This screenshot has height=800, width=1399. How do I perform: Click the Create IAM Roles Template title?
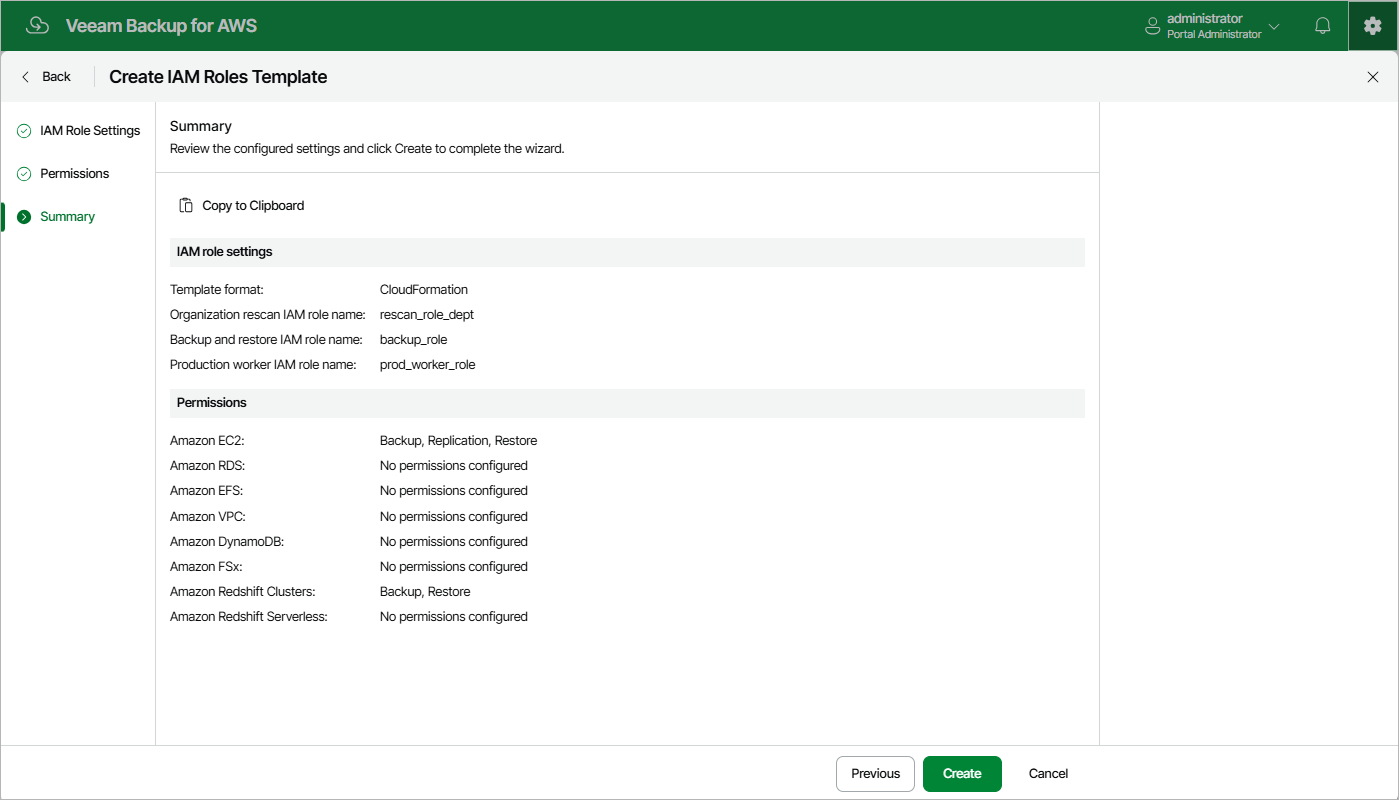(218, 77)
